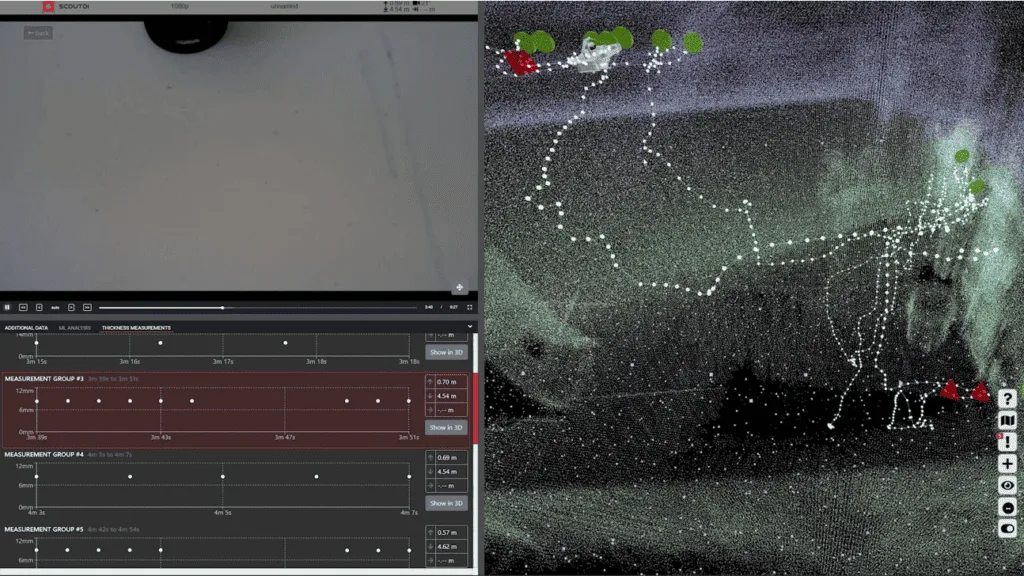Click the 4.62 m value in Group #5
Viewport: 1024px width, 576px height.
[x=447, y=547]
